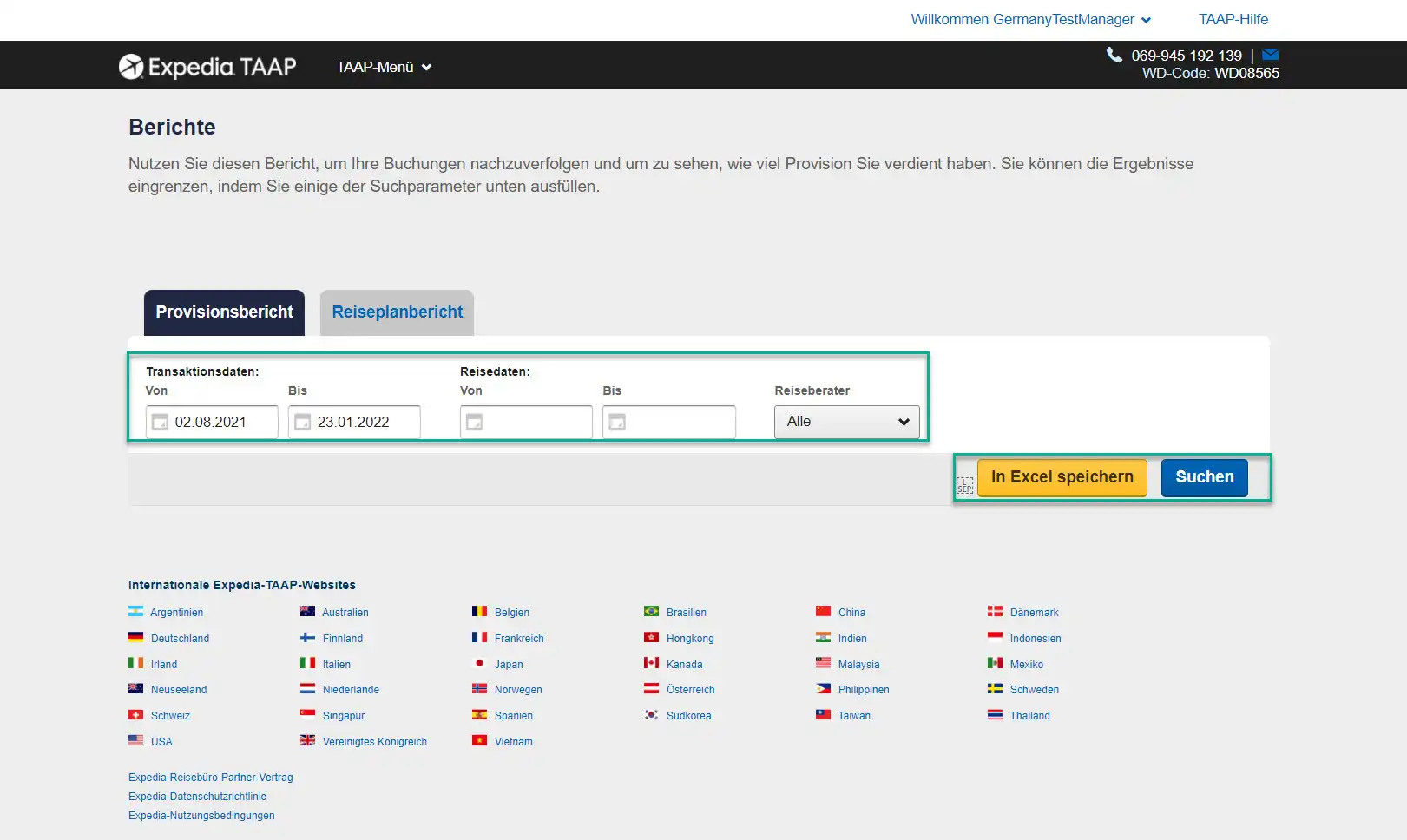Screen dimensions: 1407x840
Task: Open the Österreich country link
Action: pyautogui.click(x=691, y=690)
